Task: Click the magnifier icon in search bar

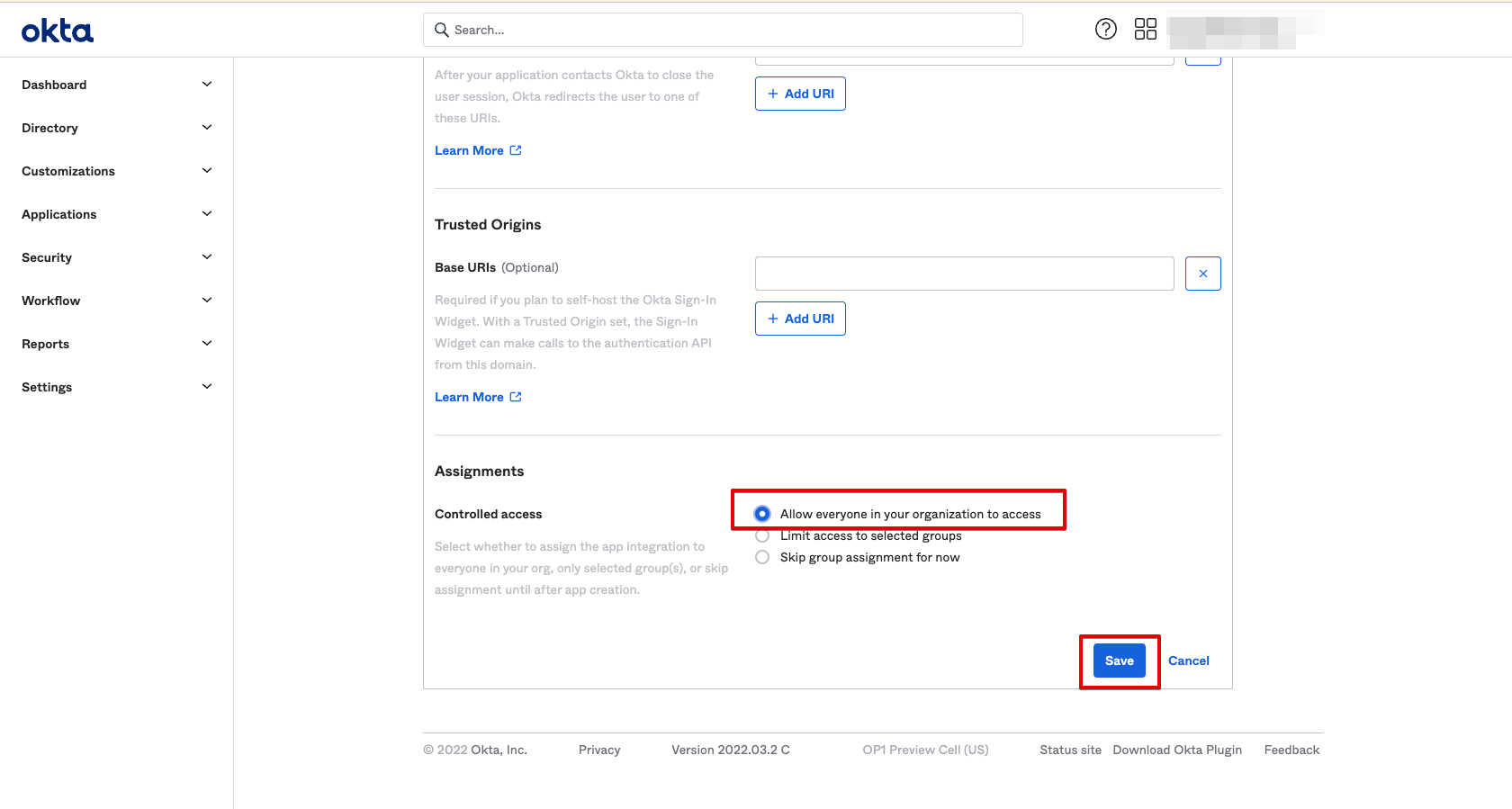Action: [442, 30]
